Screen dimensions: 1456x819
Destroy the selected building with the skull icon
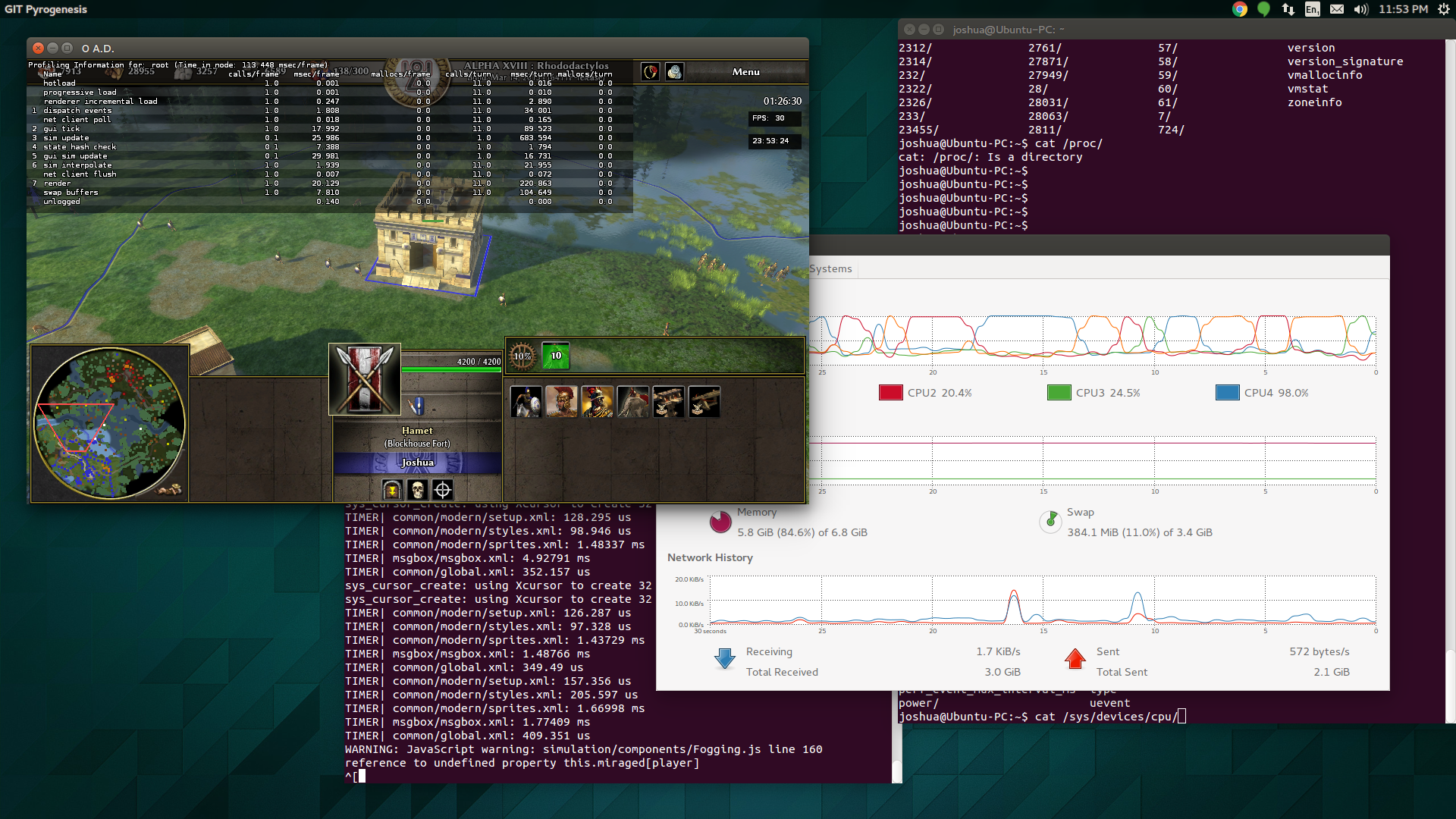tap(417, 489)
